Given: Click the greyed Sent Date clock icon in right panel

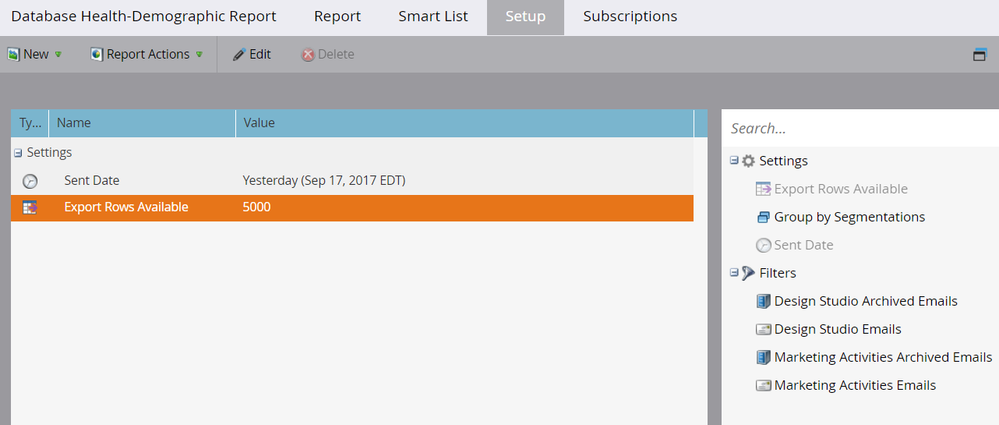Looking at the screenshot, I should pyautogui.click(x=763, y=245).
